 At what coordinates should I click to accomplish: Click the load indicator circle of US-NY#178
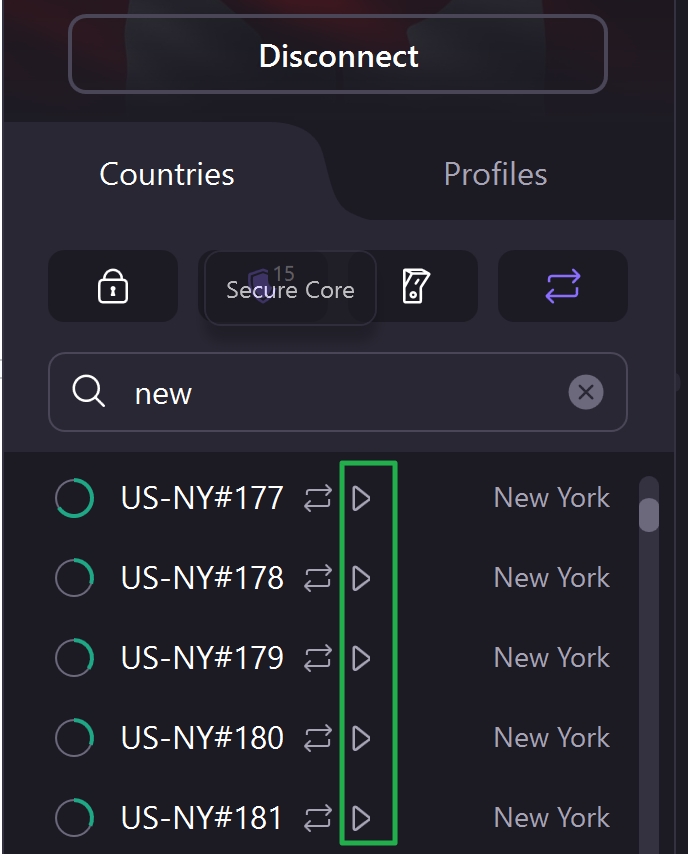pyautogui.click(x=73, y=577)
